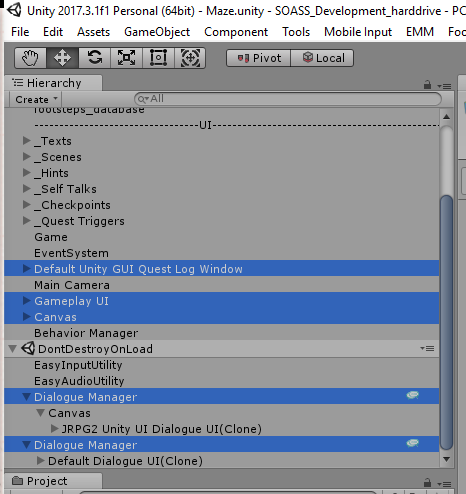Open the Create dropdown in Hierarchy

(36, 99)
